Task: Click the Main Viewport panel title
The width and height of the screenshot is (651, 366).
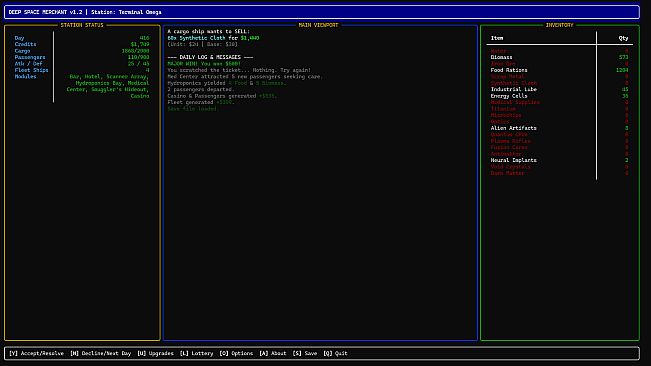Action: tap(318, 25)
